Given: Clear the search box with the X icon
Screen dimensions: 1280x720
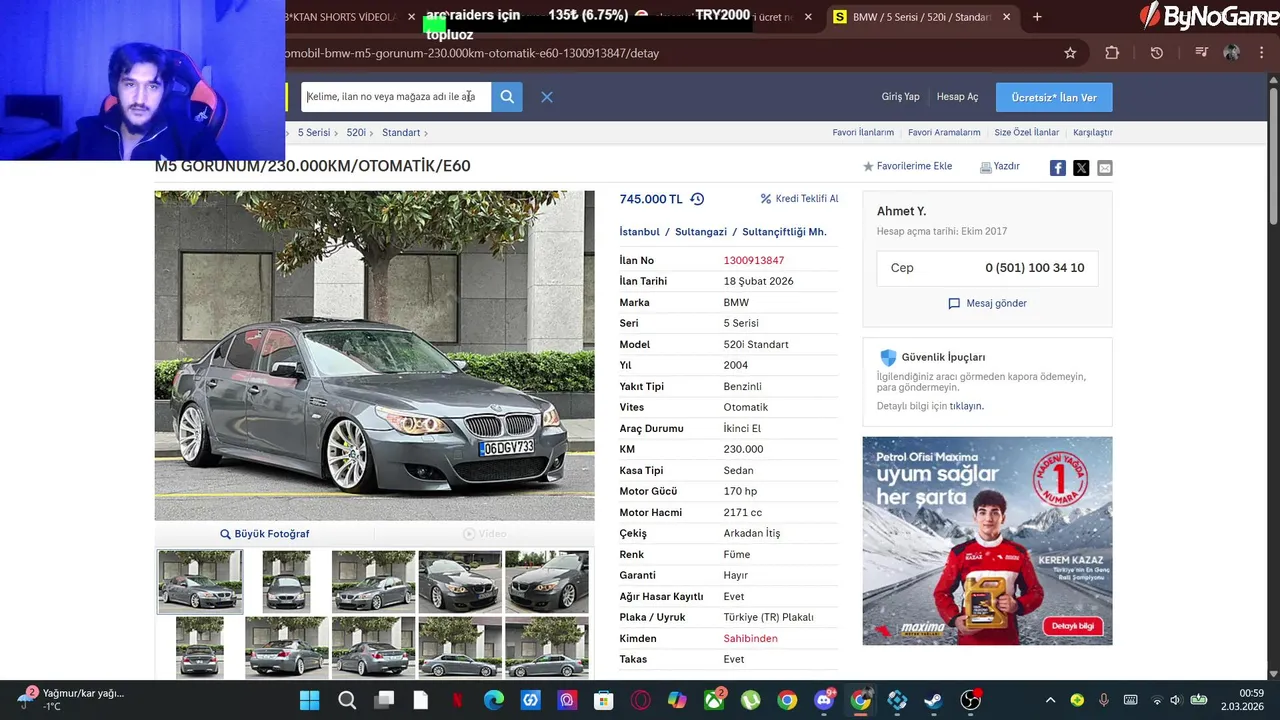Looking at the screenshot, I should pyautogui.click(x=547, y=97).
